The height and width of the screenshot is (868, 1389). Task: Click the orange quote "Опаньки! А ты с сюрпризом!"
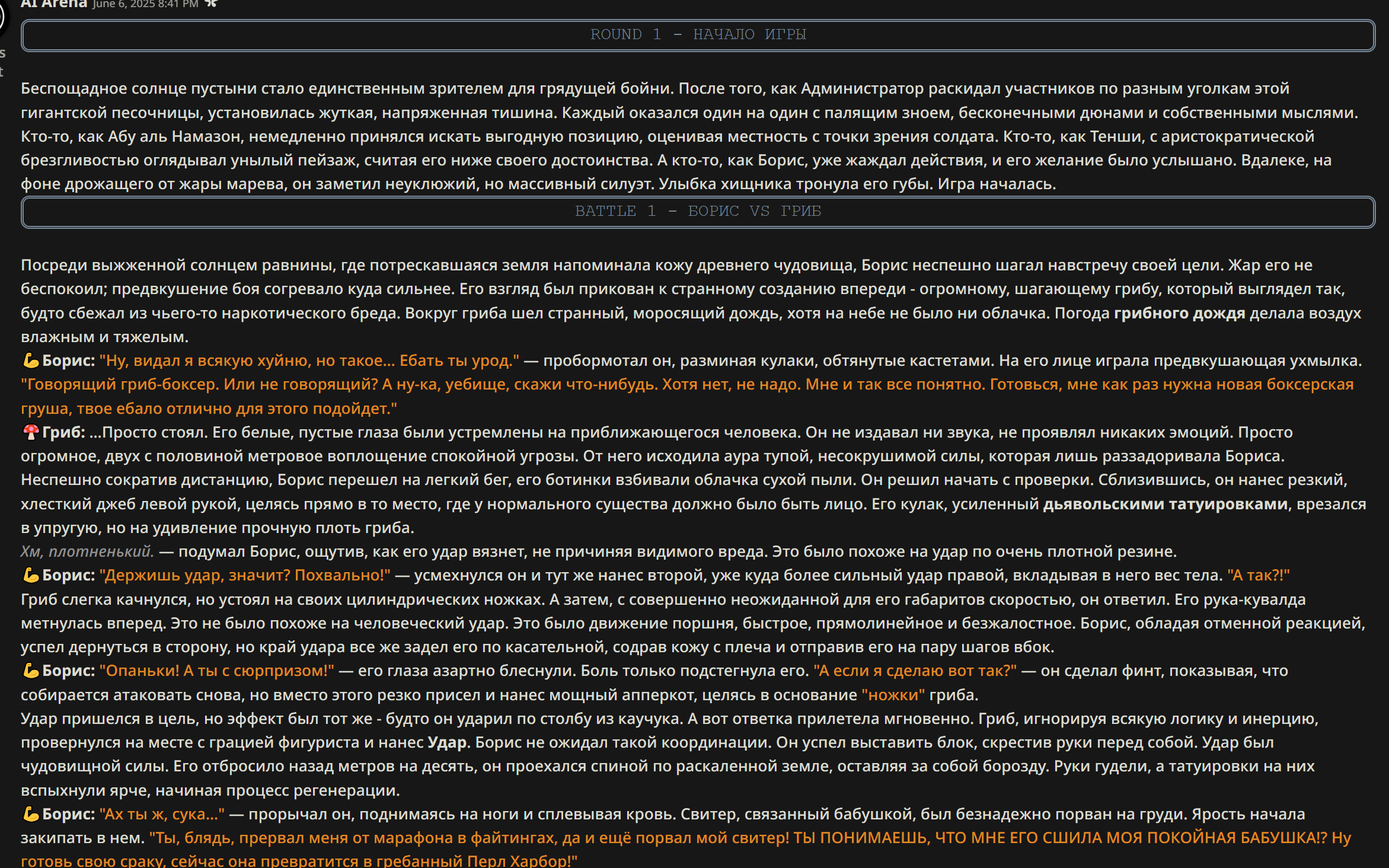(216, 671)
